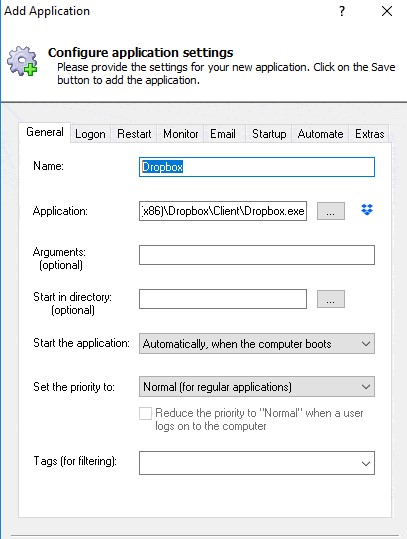
Task: Click the question mark help icon in the title bar
Action: coord(342,11)
